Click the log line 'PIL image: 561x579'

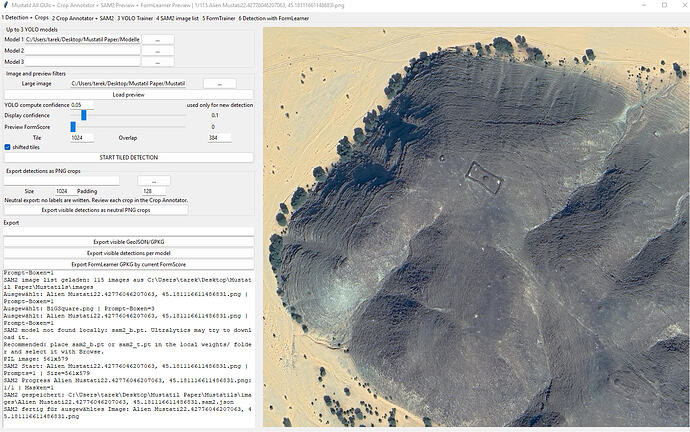[36, 359]
